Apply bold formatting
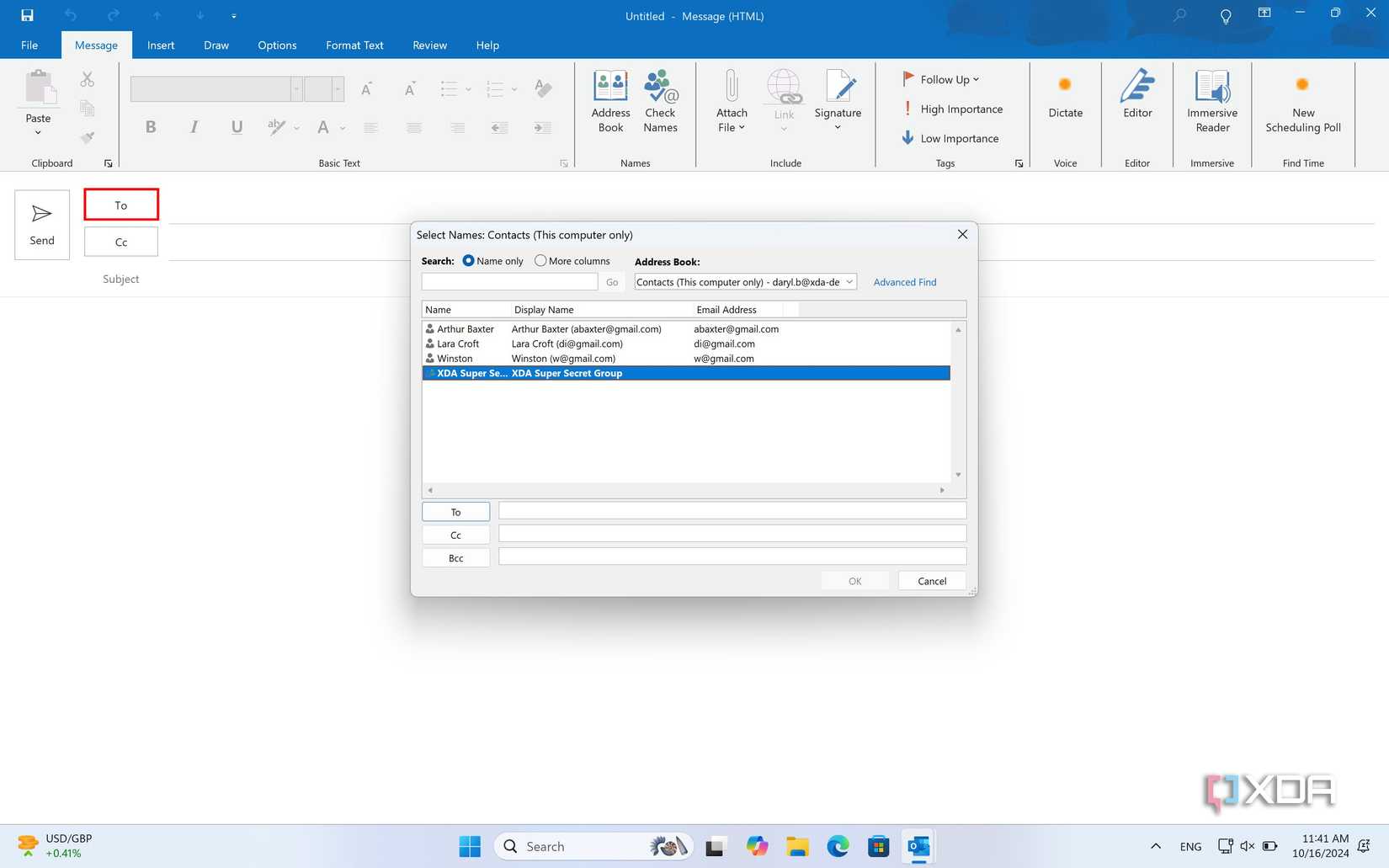This screenshot has height=868, width=1389. pos(151,127)
